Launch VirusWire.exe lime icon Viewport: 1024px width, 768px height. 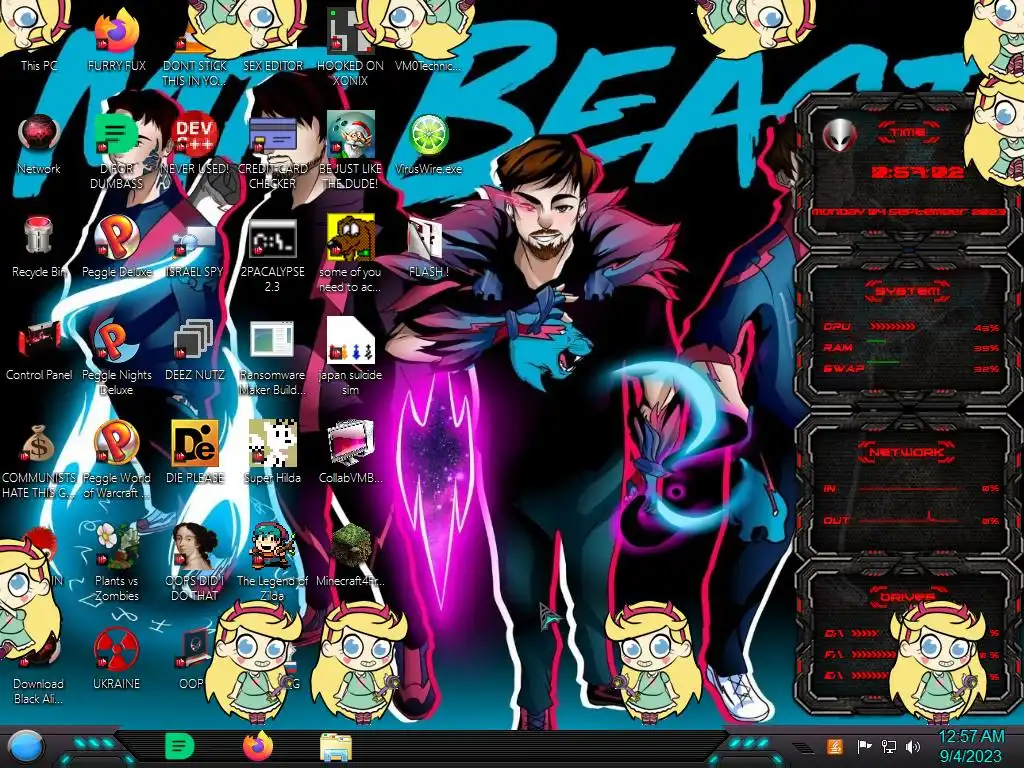(x=428, y=144)
